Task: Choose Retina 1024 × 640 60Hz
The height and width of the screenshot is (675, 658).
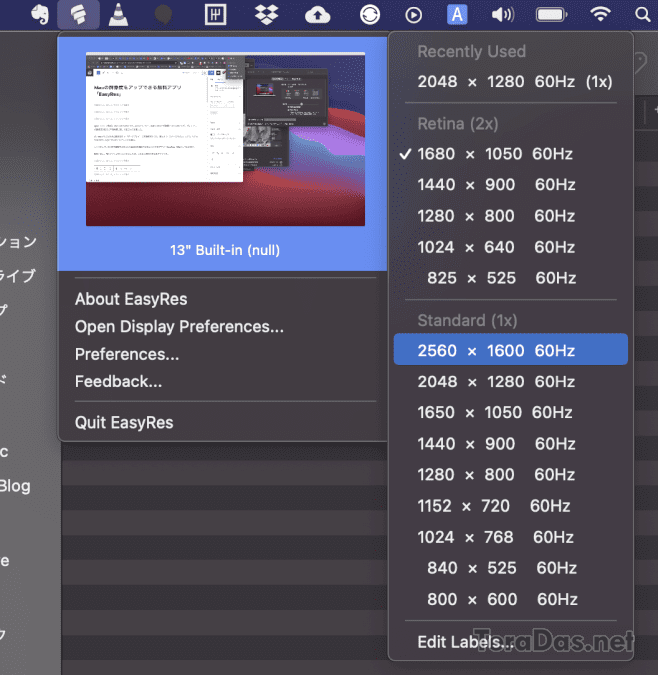Action: 511,248
